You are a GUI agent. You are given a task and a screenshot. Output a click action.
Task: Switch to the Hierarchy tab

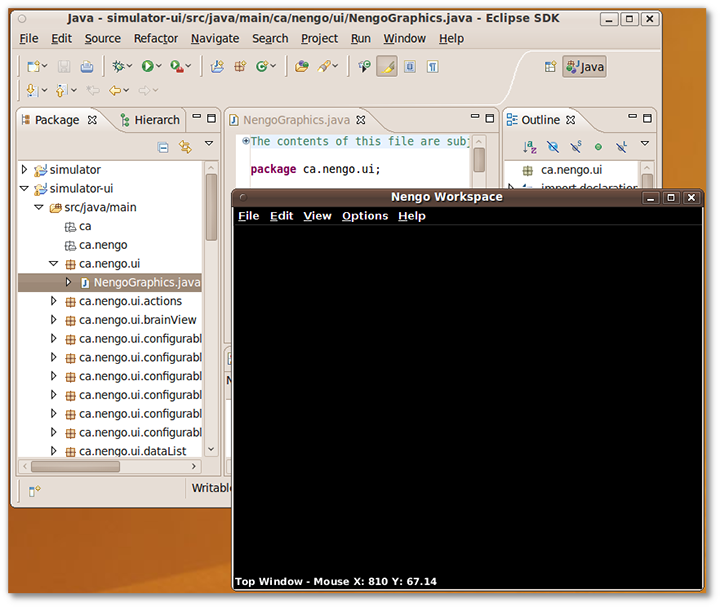click(150, 120)
